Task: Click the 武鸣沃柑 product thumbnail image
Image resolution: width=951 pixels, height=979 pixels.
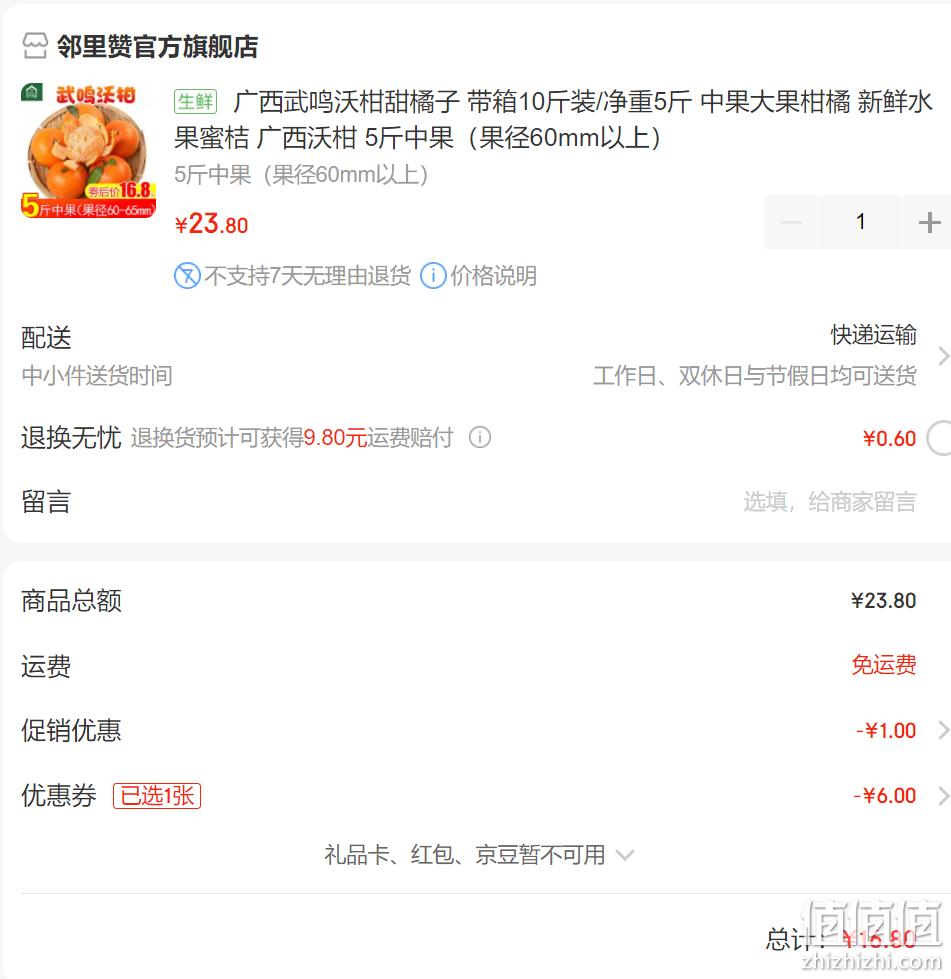Action: [x=88, y=150]
